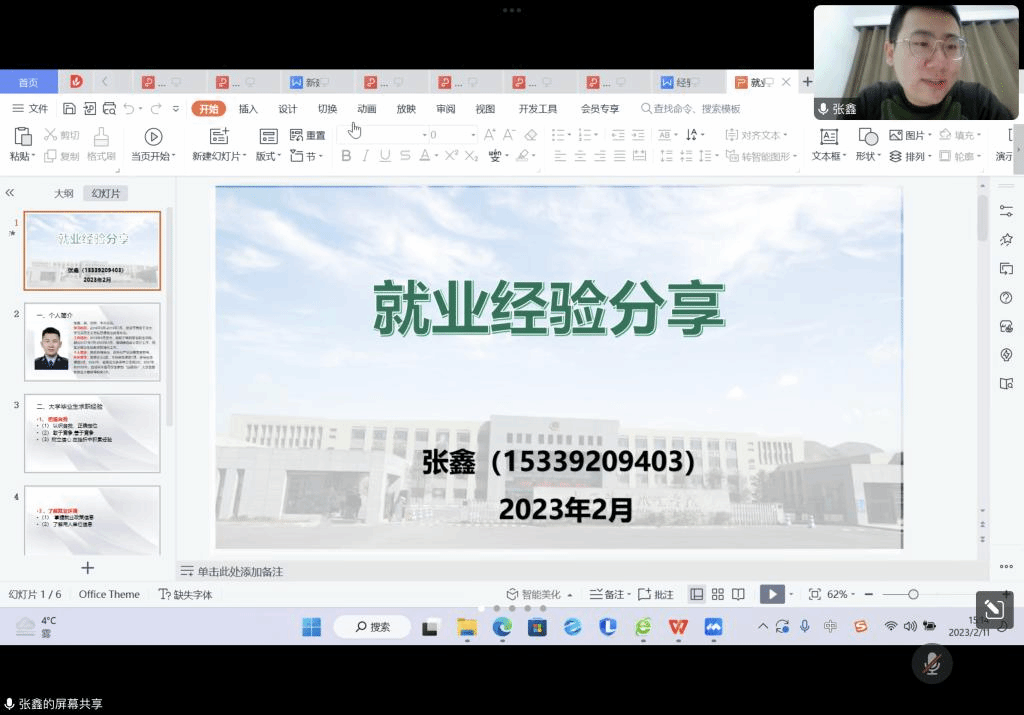1024x715 pixels.
Task: Toggle Bold text formatting
Action: 346,156
